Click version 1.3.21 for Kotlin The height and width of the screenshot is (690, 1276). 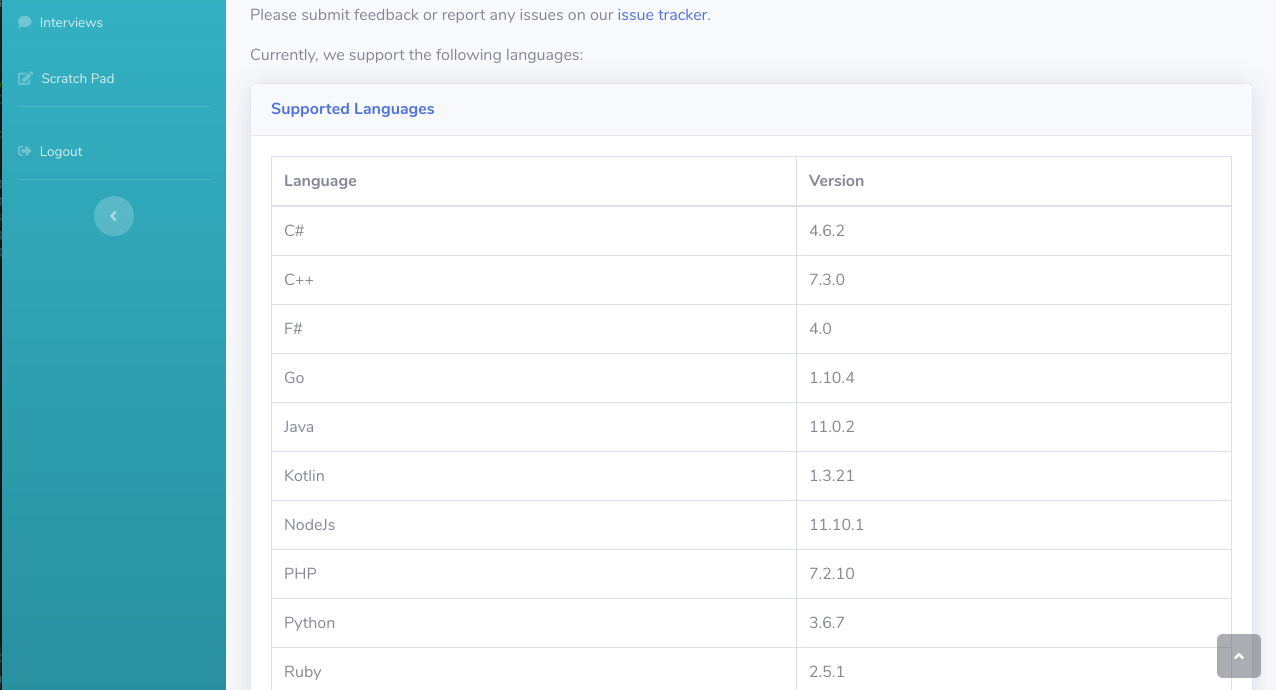(x=1014, y=476)
